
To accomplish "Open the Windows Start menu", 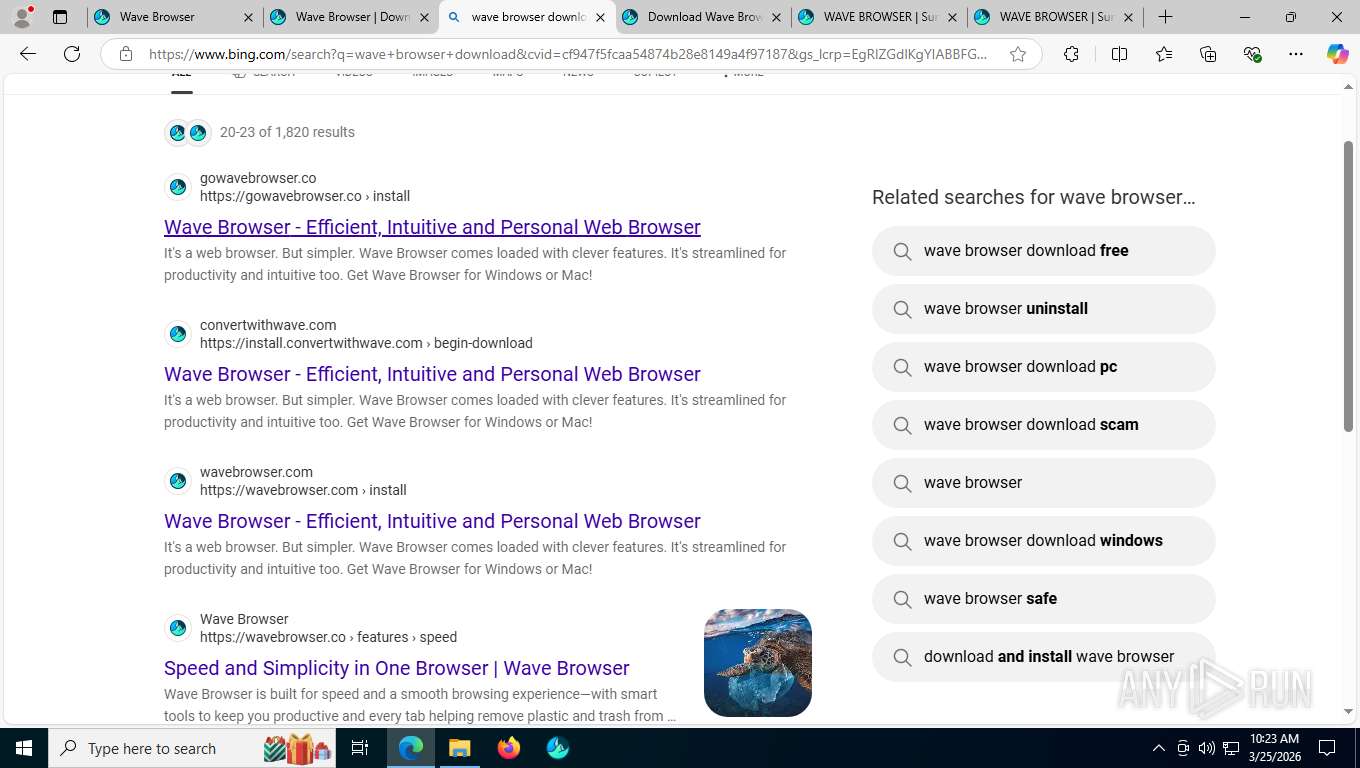I will click(x=23, y=748).
